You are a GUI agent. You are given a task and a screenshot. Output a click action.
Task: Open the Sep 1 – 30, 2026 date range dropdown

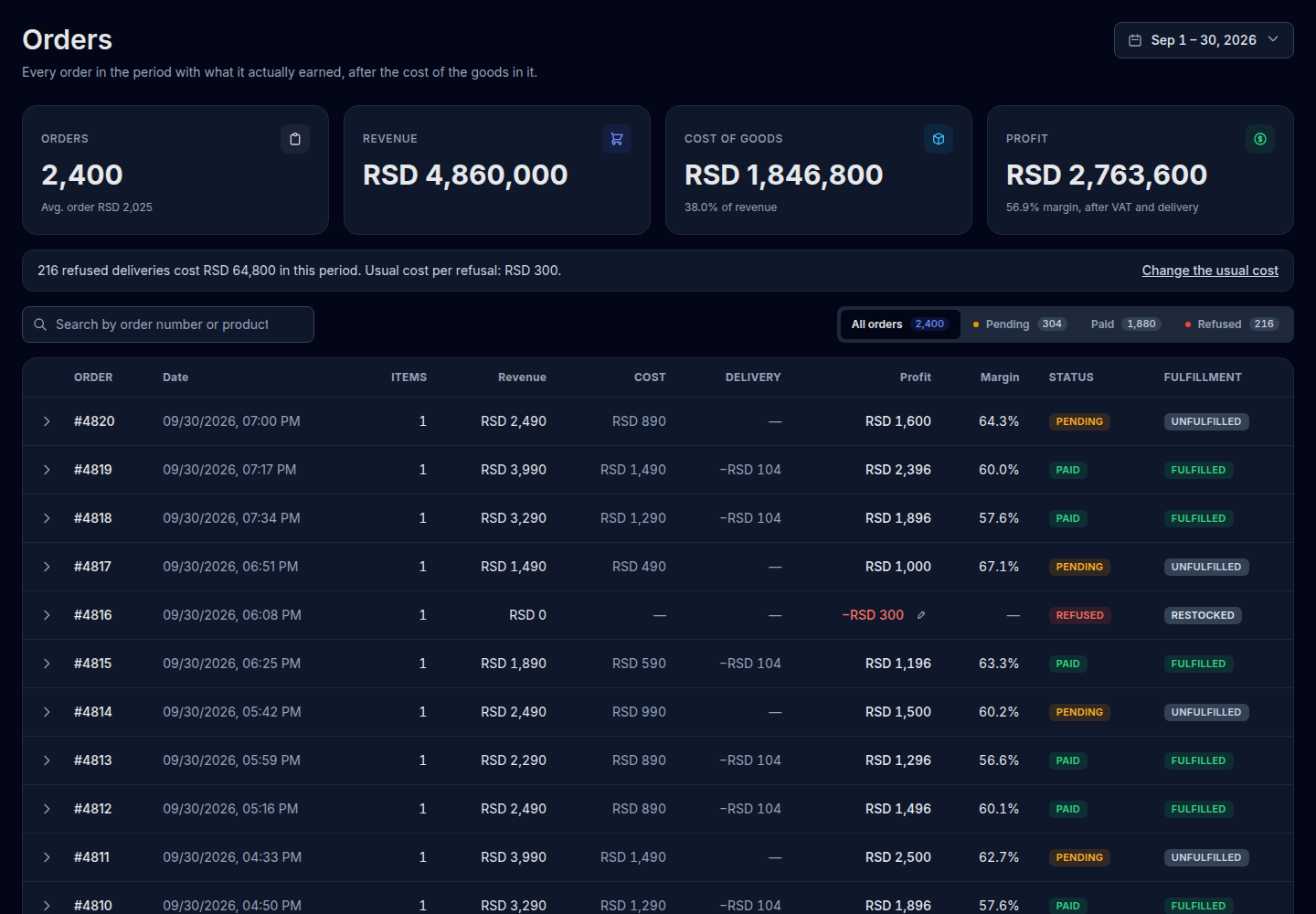[x=1204, y=40]
